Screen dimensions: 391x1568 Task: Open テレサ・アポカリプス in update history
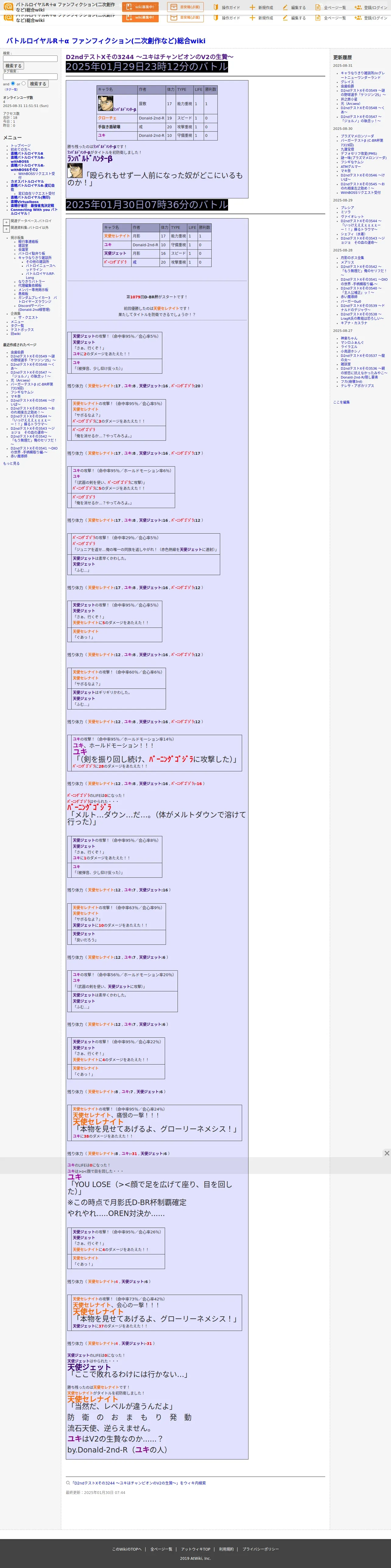(x=357, y=385)
